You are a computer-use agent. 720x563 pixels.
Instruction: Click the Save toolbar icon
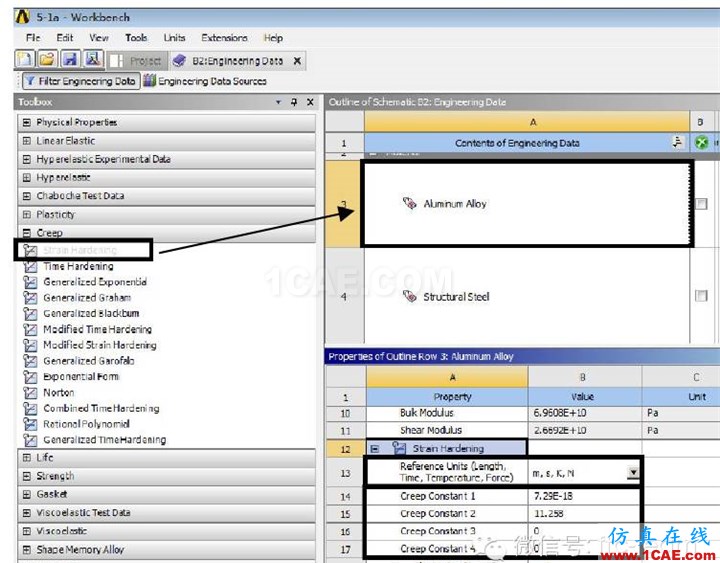point(70,59)
